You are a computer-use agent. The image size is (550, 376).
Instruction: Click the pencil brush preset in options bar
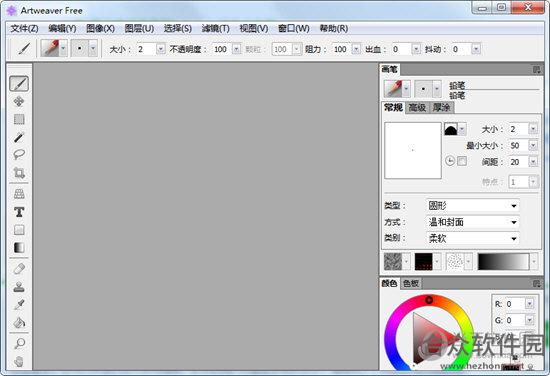tap(50, 48)
